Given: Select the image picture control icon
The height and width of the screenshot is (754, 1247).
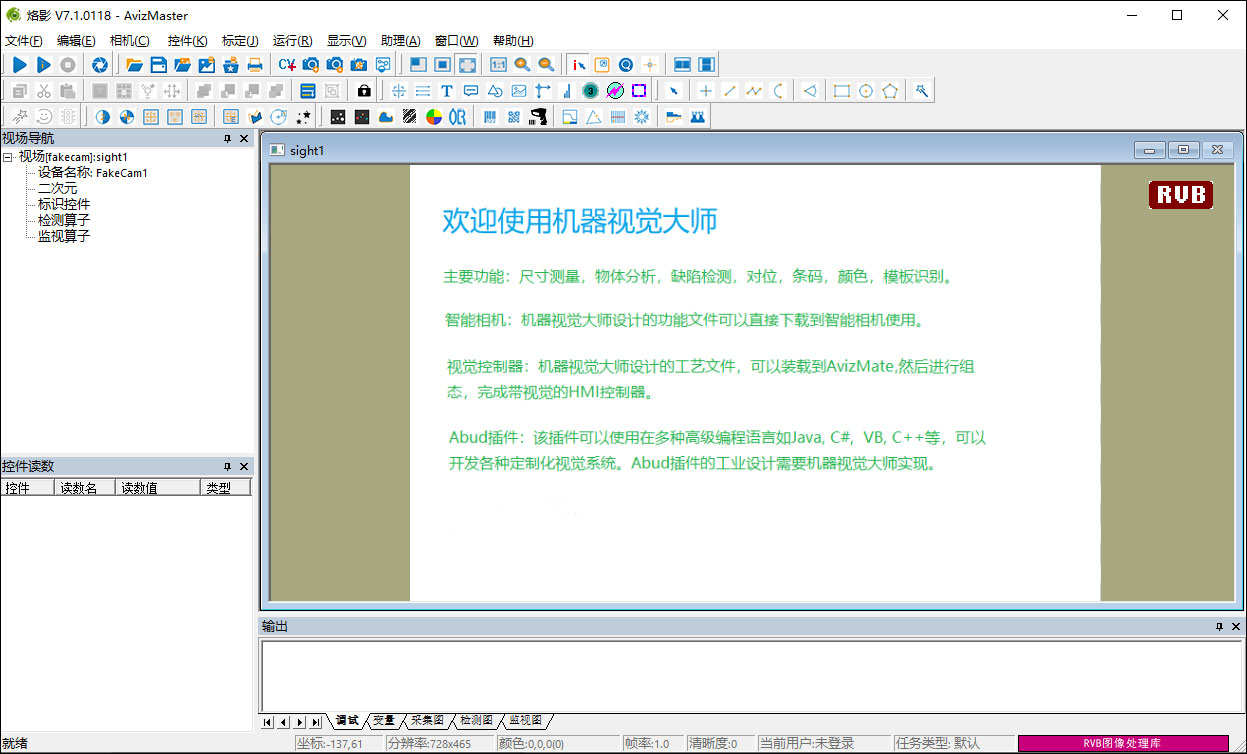Looking at the screenshot, I should pyautogui.click(x=519, y=91).
